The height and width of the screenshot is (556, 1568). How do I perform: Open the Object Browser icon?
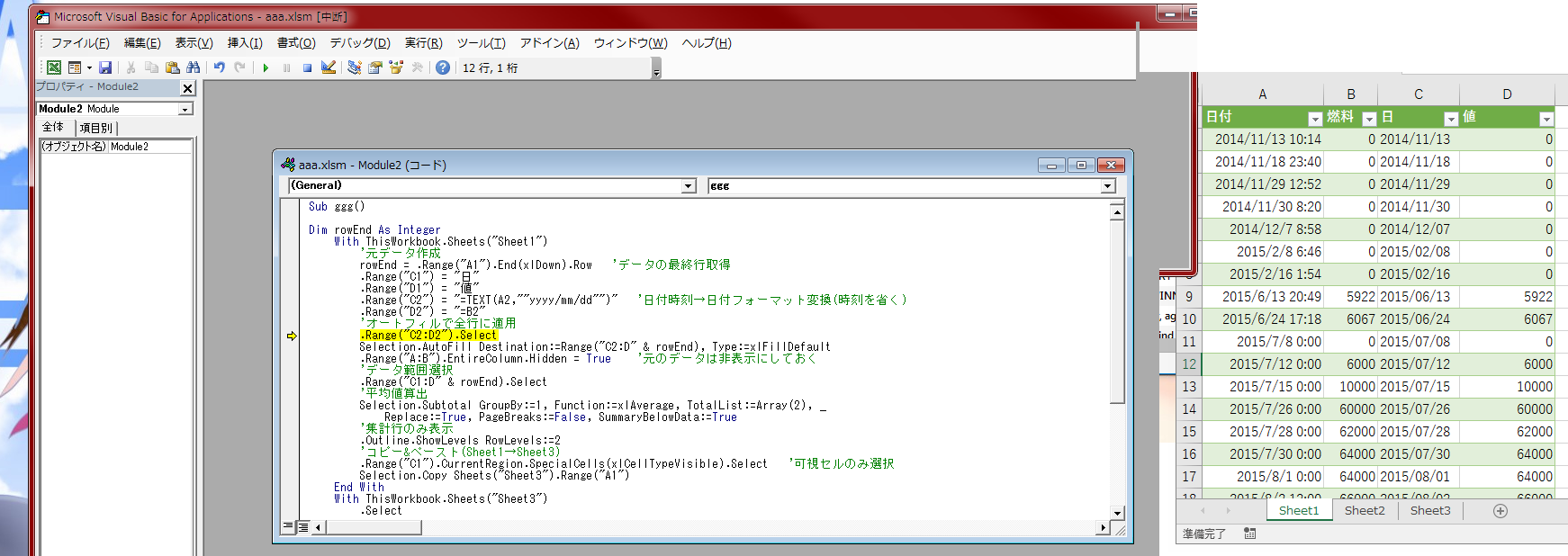tap(396, 67)
